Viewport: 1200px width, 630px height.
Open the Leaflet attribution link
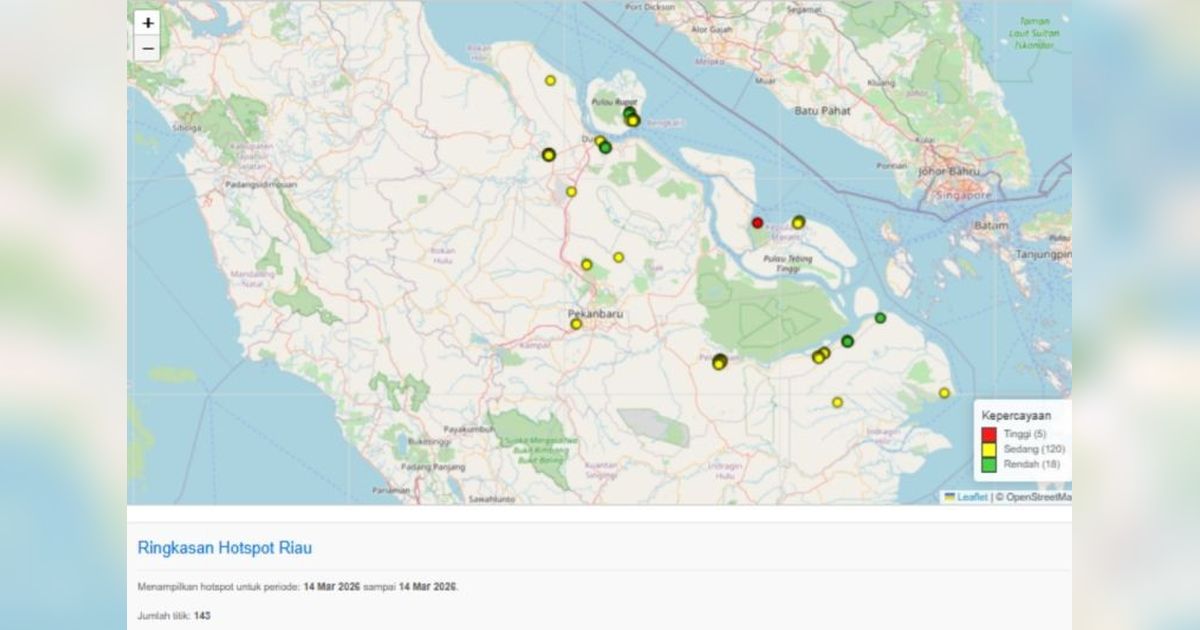tap(971, 497)
